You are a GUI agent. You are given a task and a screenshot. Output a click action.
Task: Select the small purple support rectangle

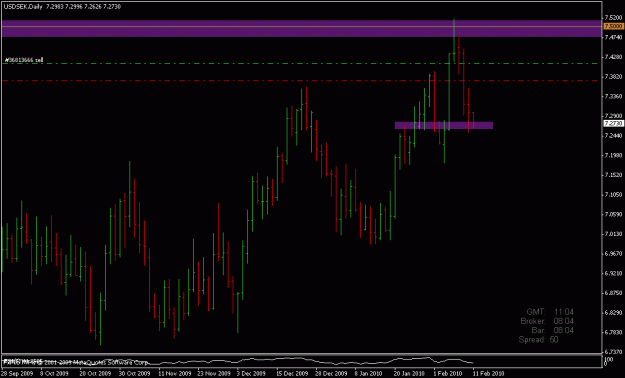(444, 126)
